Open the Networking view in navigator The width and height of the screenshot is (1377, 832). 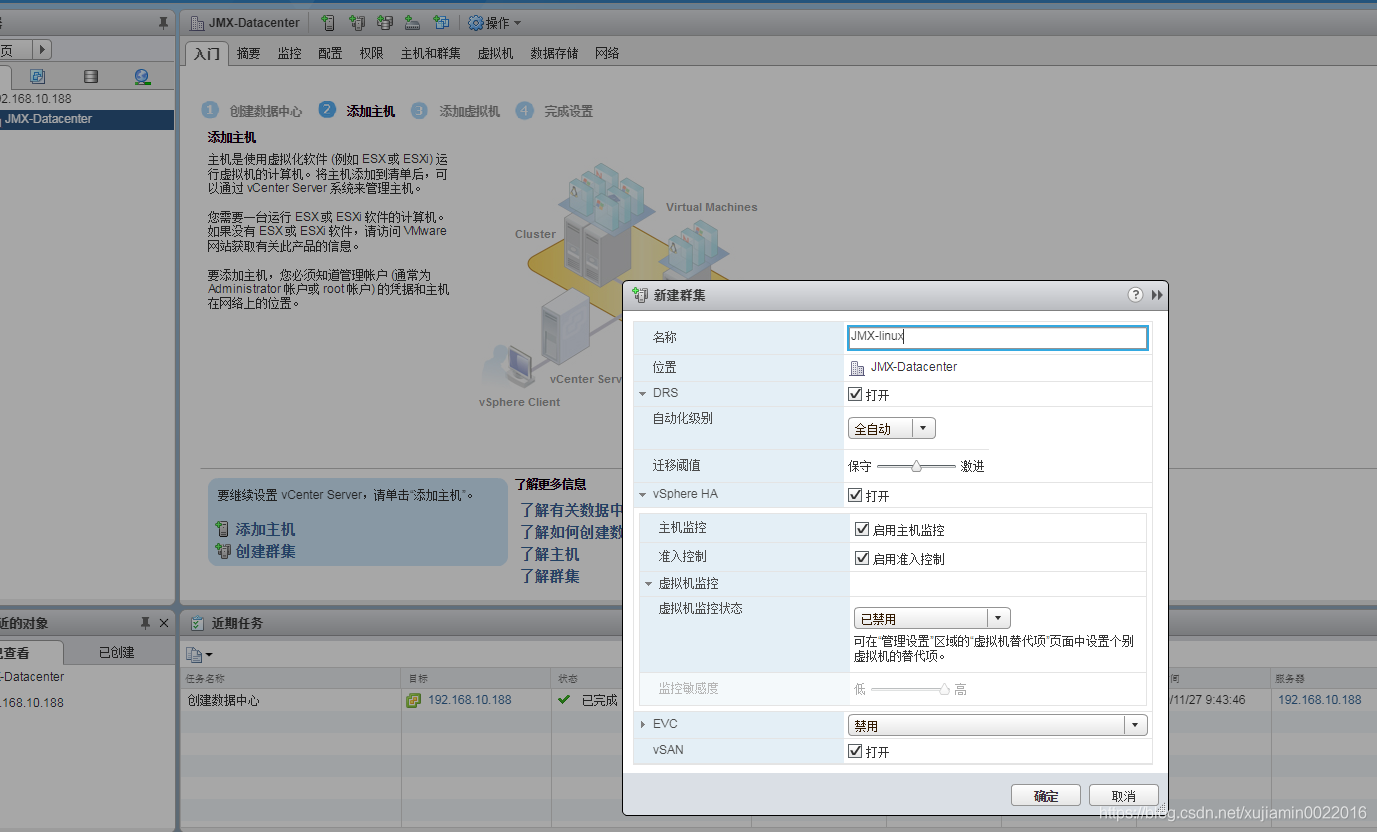click(x=142, y=76)
